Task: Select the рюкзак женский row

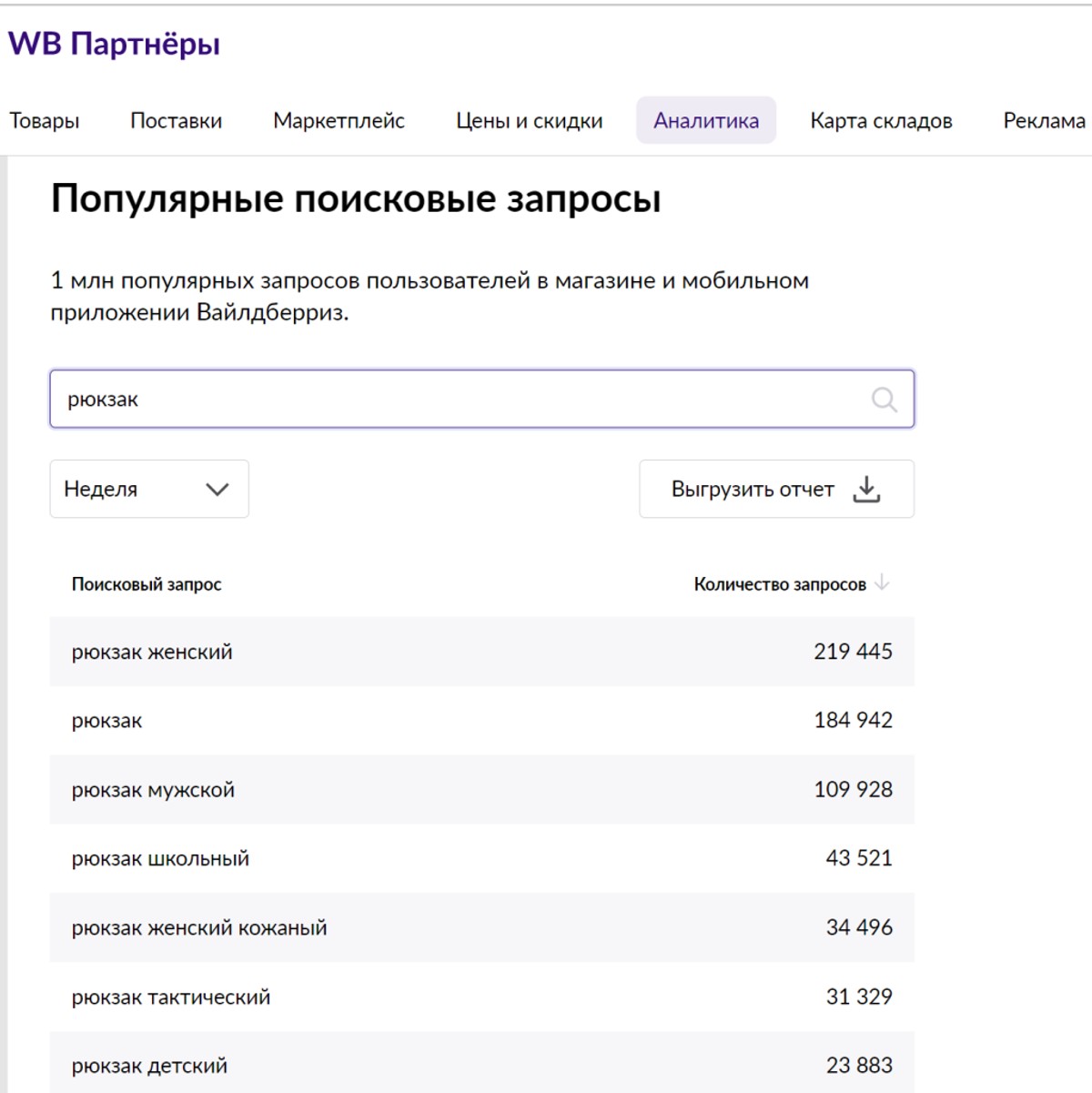Action: coord(481,652)
